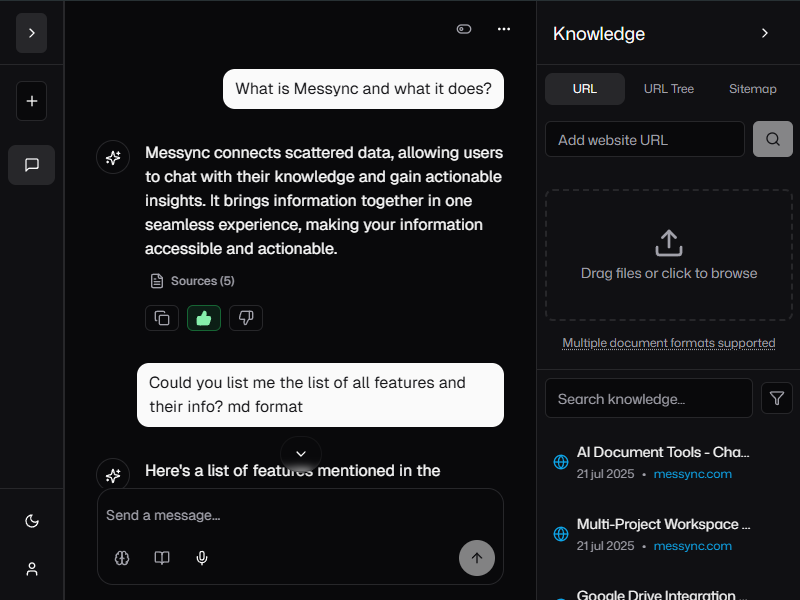The width and height of the screenshot is (800, 600).
Task: Focus the Send a message input
Action: point(300,515)
